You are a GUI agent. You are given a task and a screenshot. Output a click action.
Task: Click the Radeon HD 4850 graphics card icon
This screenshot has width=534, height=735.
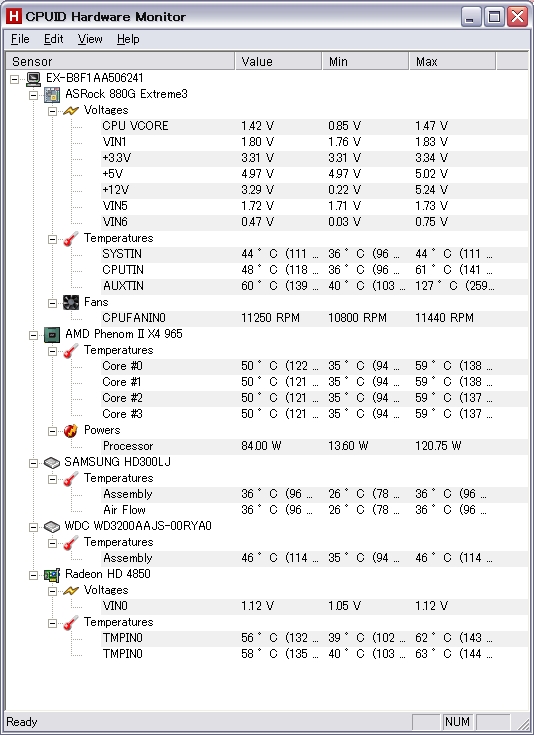52,574
